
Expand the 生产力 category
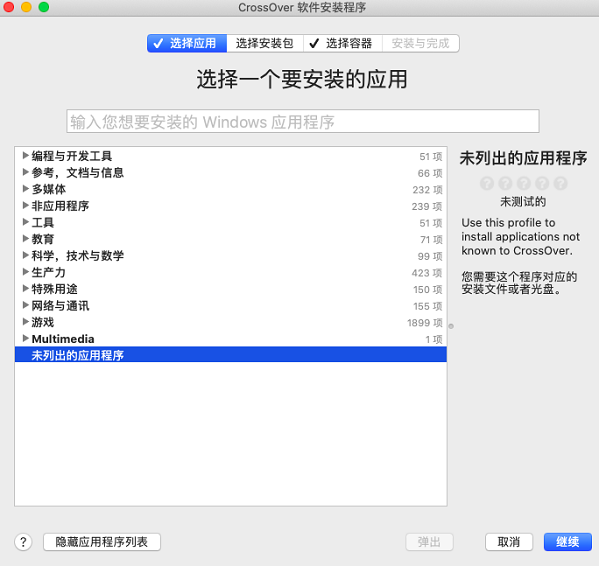(26, 272)
